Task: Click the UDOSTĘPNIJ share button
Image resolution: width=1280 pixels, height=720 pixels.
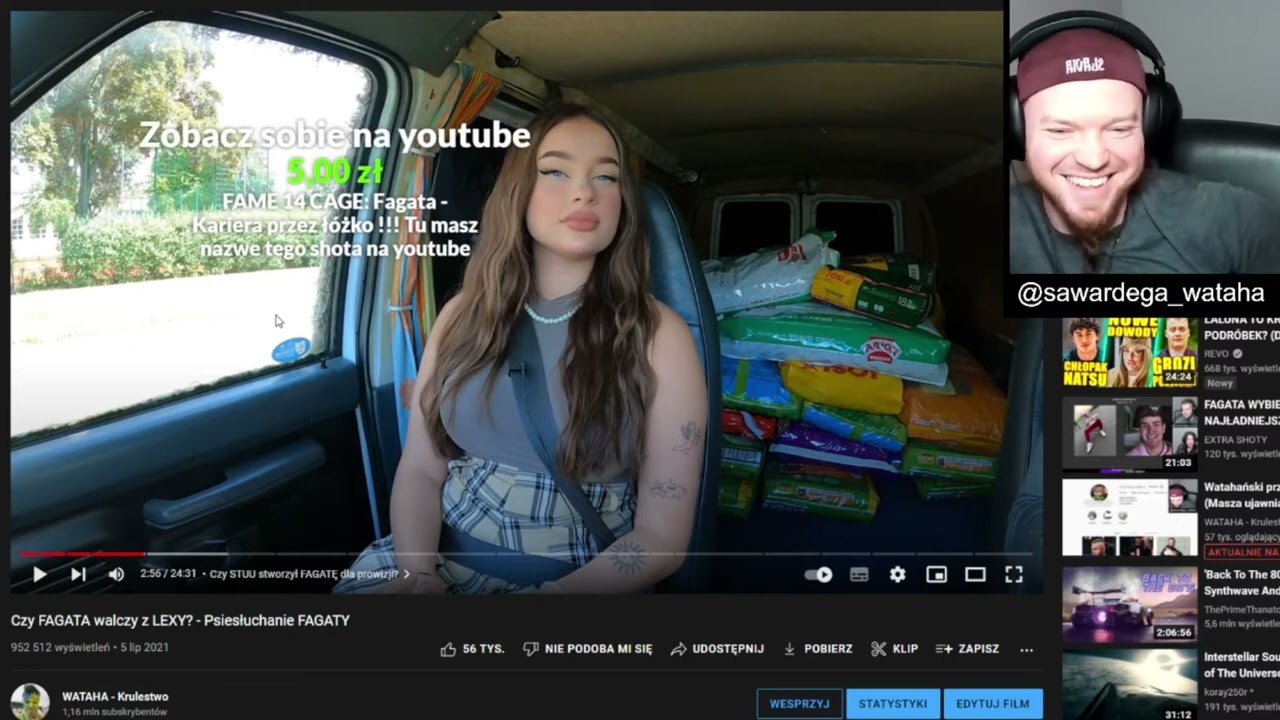Action: tap(717, 649)
